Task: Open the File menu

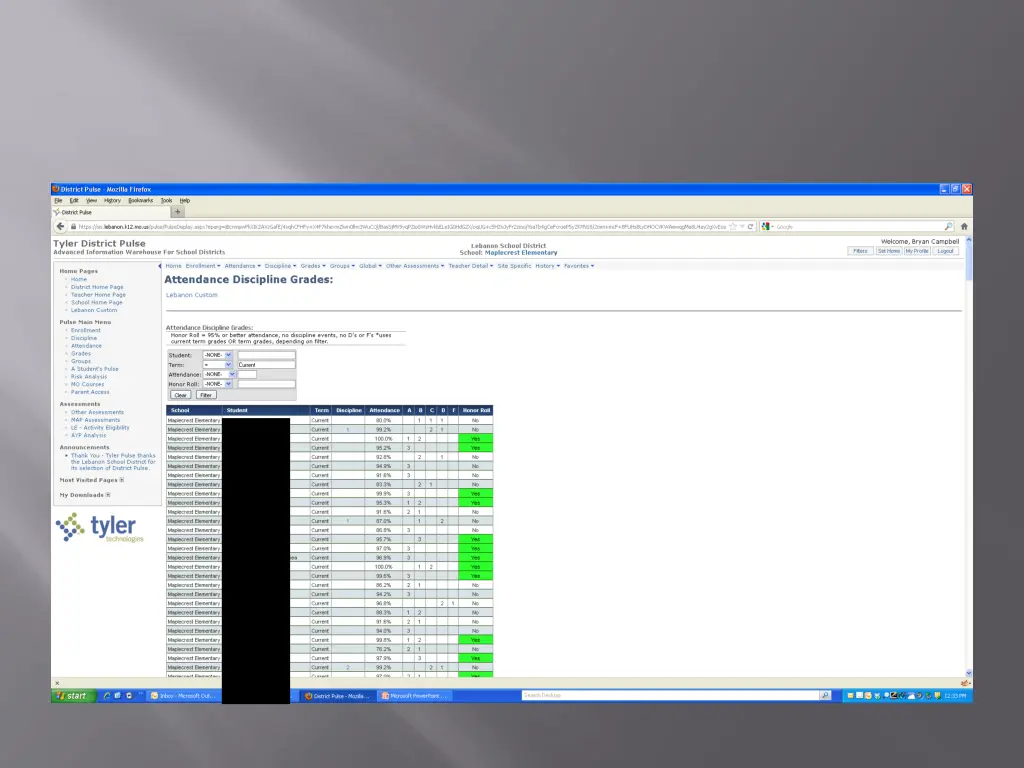Action: 58,200
